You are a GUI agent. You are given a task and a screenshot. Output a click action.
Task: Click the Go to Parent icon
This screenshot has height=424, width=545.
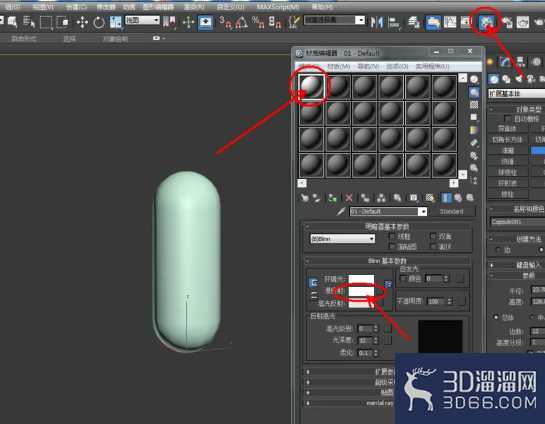pyautogui.click(x=458, y=198)
